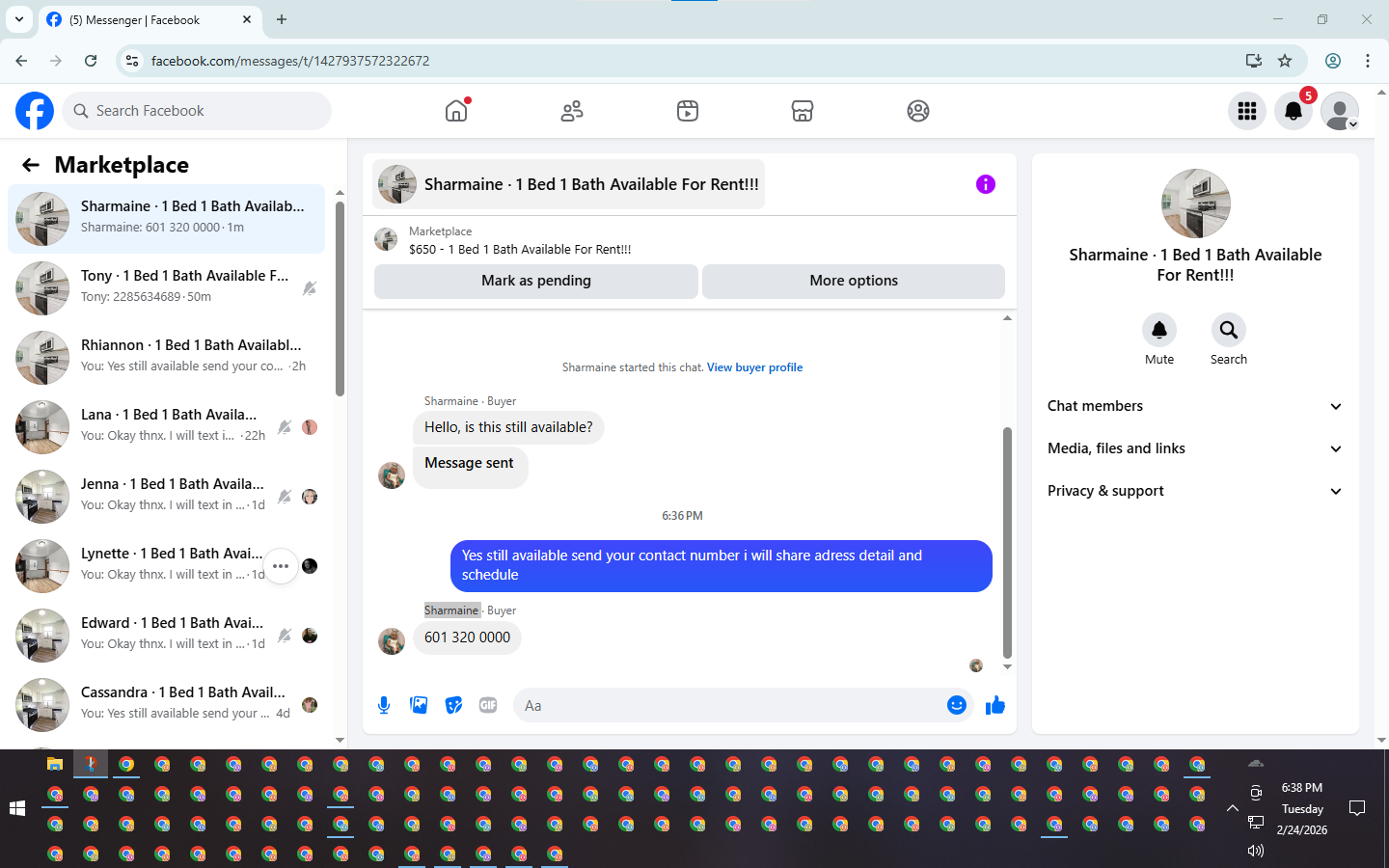
Task: Click the More options button
Action: [854, 281]
